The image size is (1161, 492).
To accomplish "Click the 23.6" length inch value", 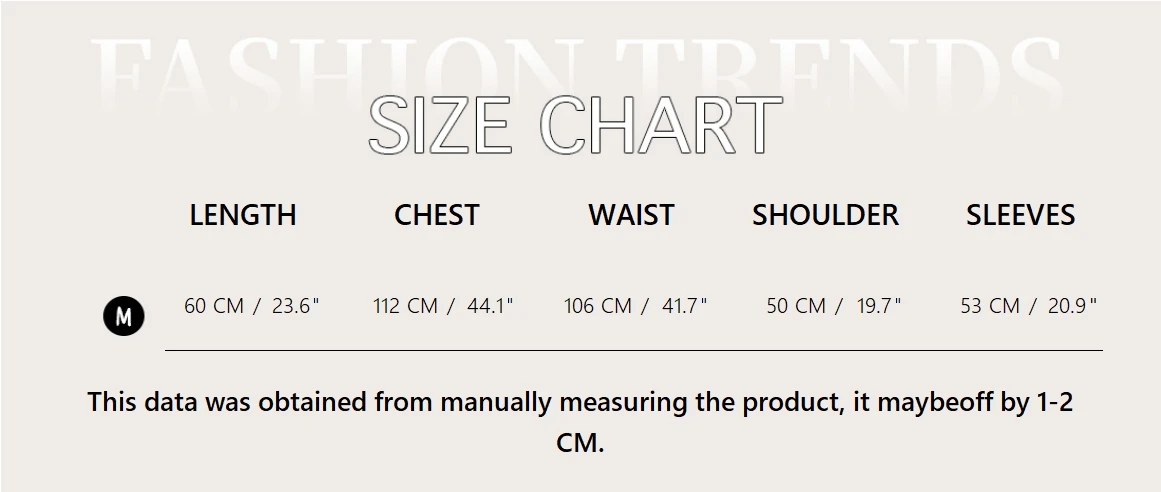I will pos(295,306).
